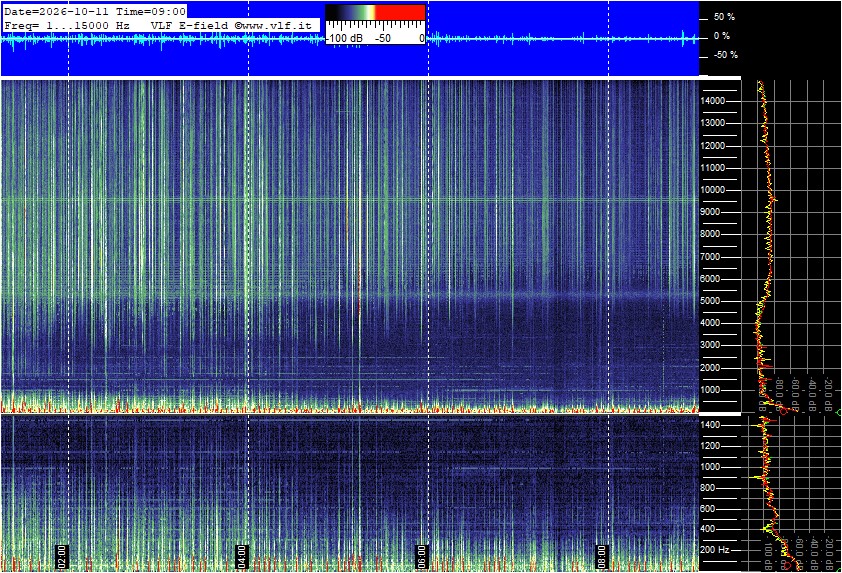Click the 14000 frequency axis label
Viewport: 842px width, 573px height.
[713, 101]
